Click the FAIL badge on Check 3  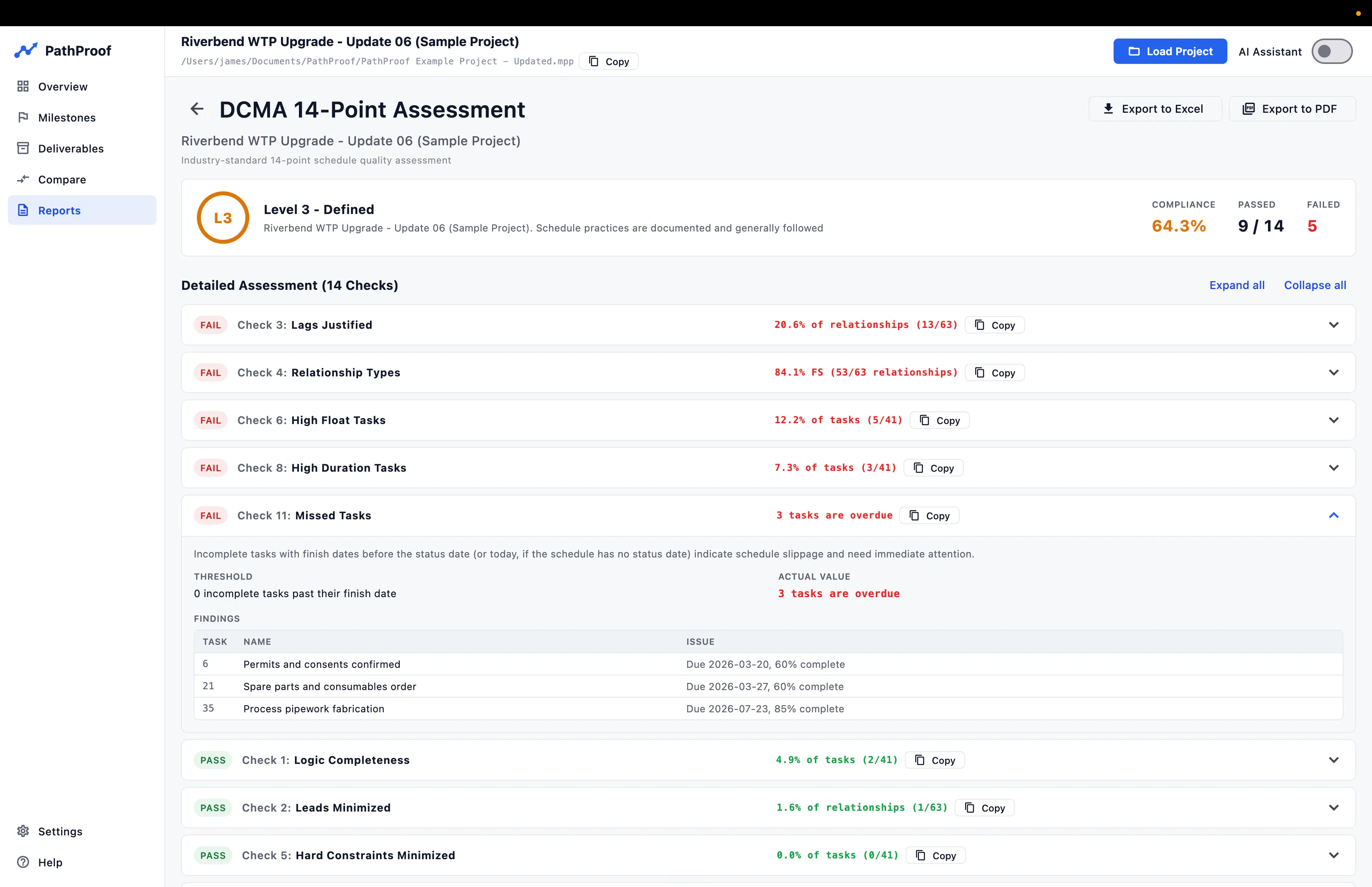(210, 325)
